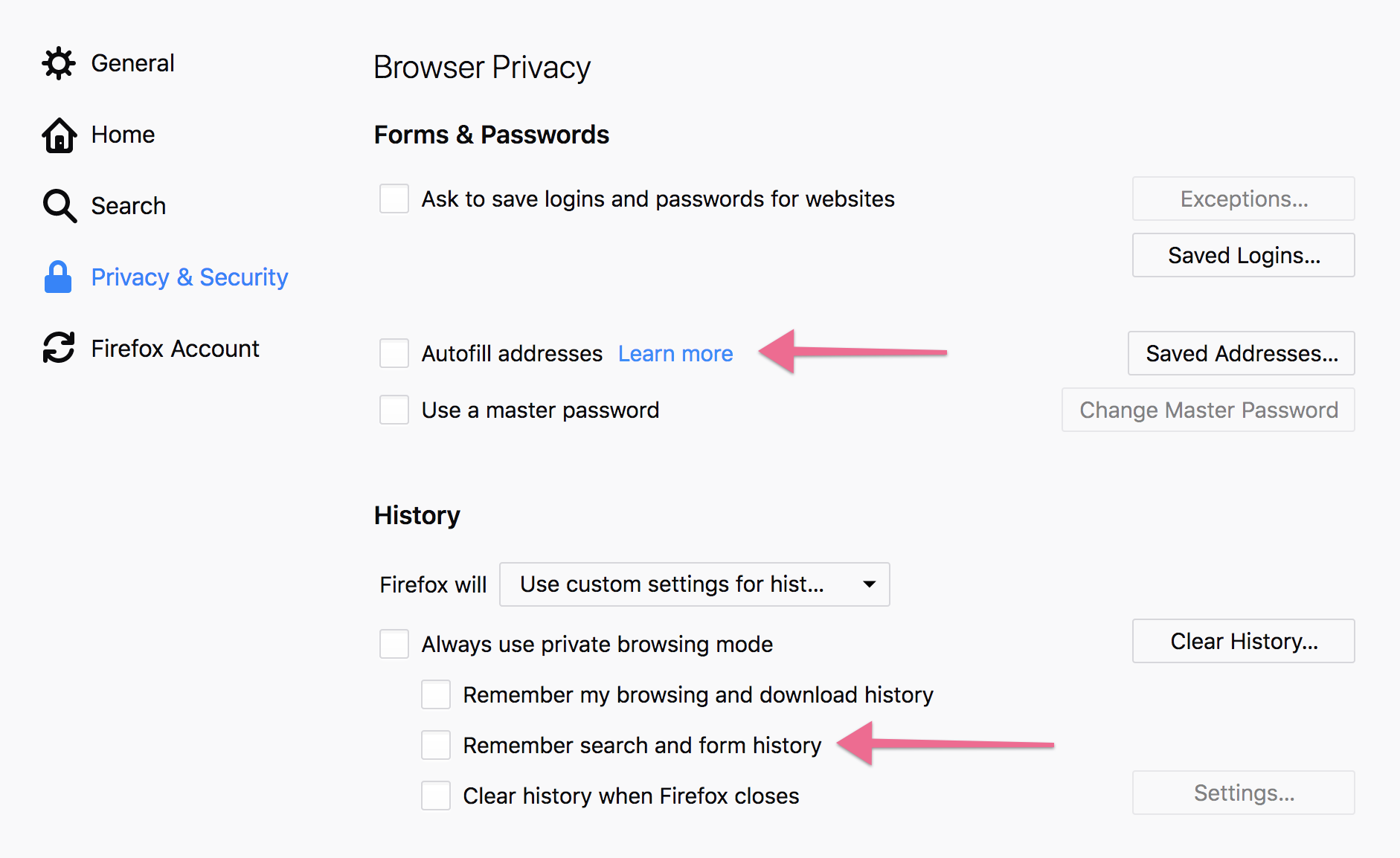Go to the Search settings label
This screenshot has height=858, width=1400.
128,206
